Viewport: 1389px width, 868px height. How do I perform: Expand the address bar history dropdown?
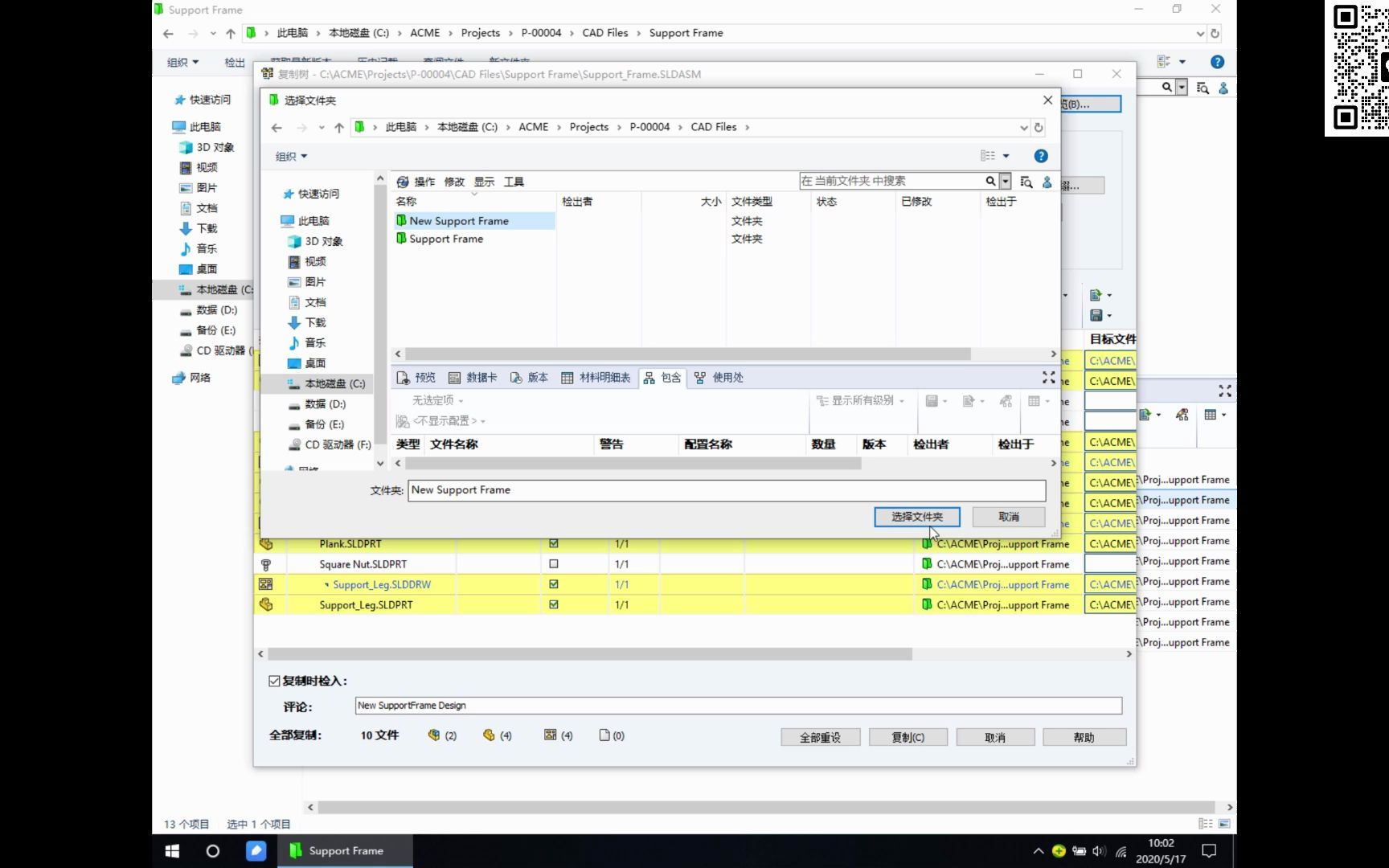(1023, 127)
